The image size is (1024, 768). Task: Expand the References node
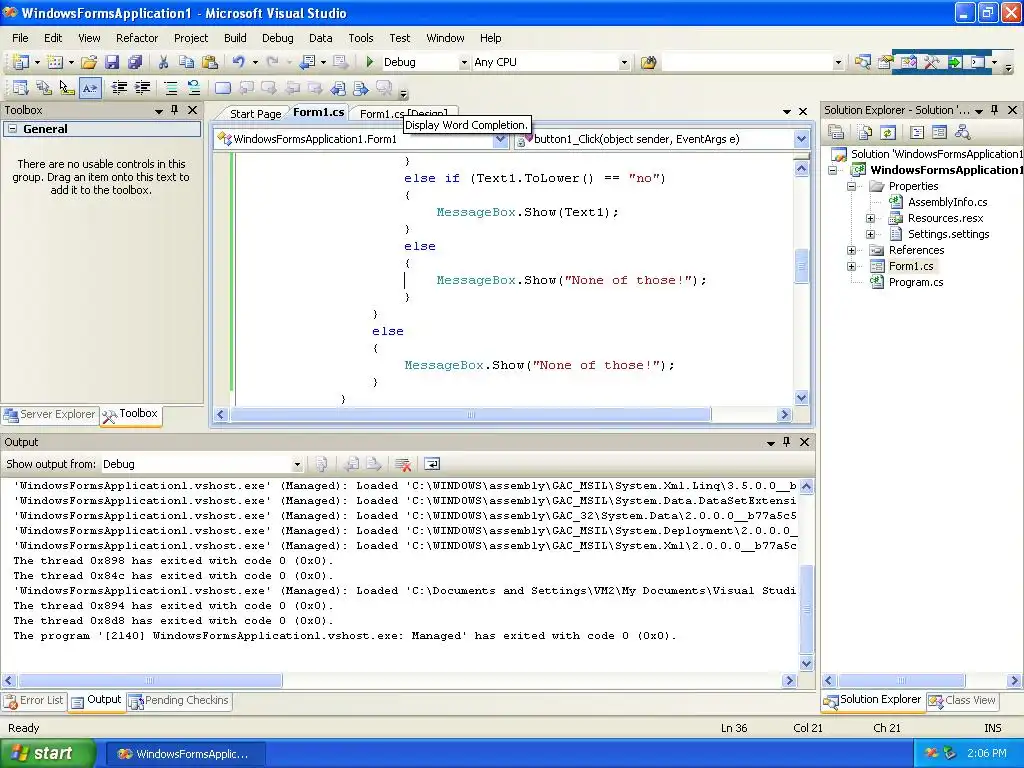point(852,250)
